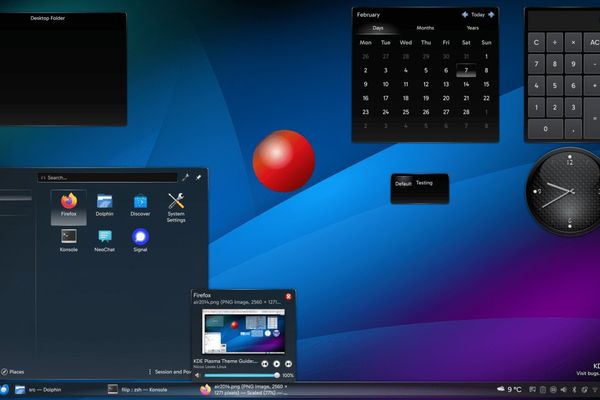This screenshot has height=400, width=600.
Task: Select February 7 in the calendar
Action: [466, 70]
